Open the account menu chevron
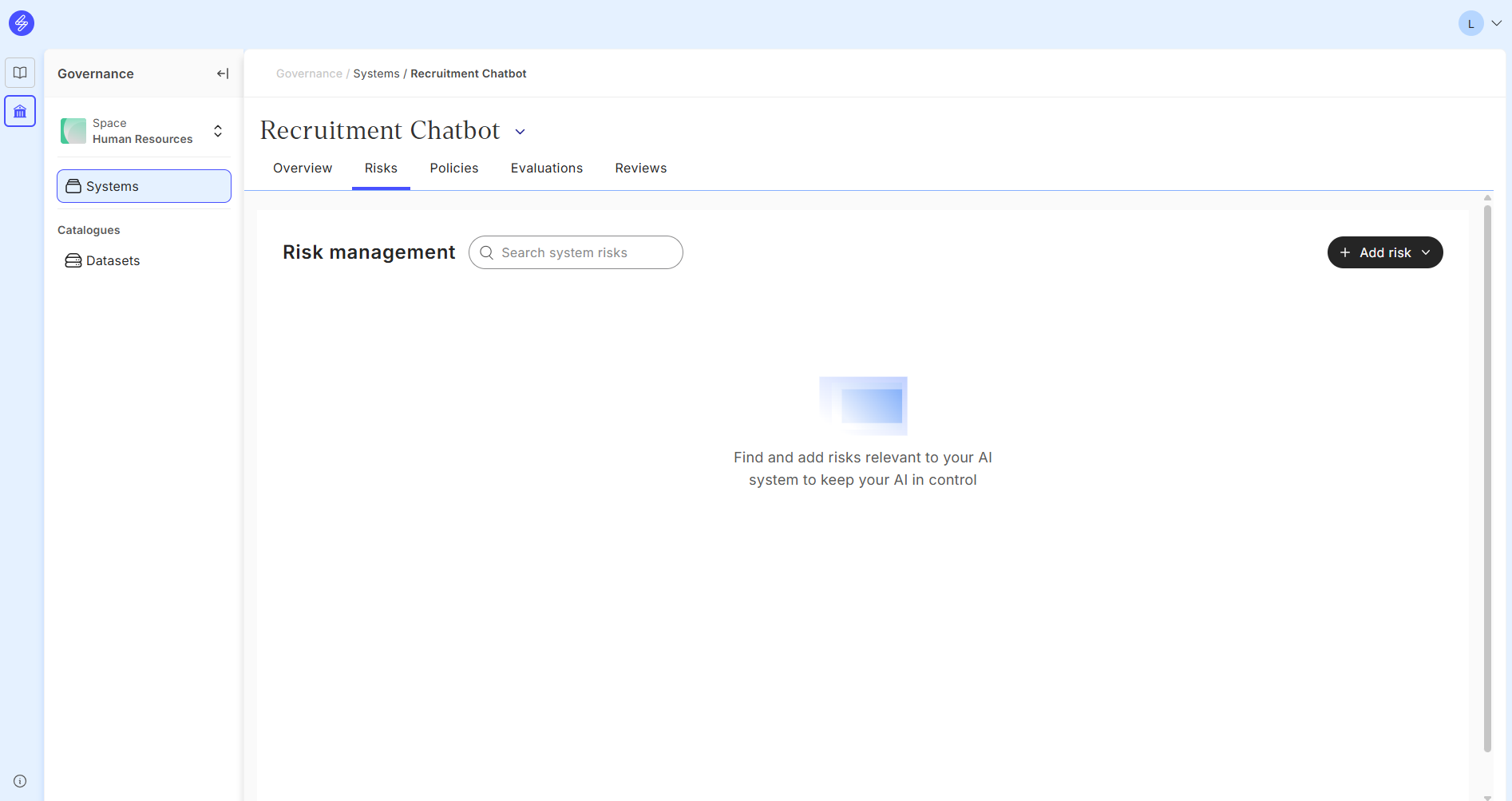The width and height of the screenshot is (1512, 801). point(1497,23)
